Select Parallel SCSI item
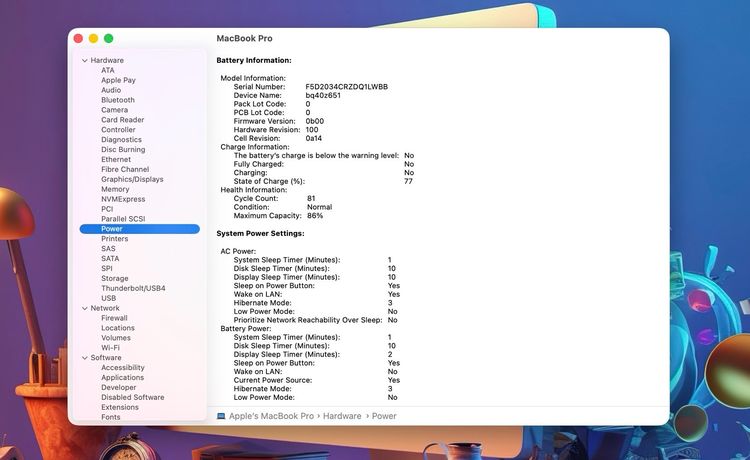The image size is (750, 460). click(123, 219)
